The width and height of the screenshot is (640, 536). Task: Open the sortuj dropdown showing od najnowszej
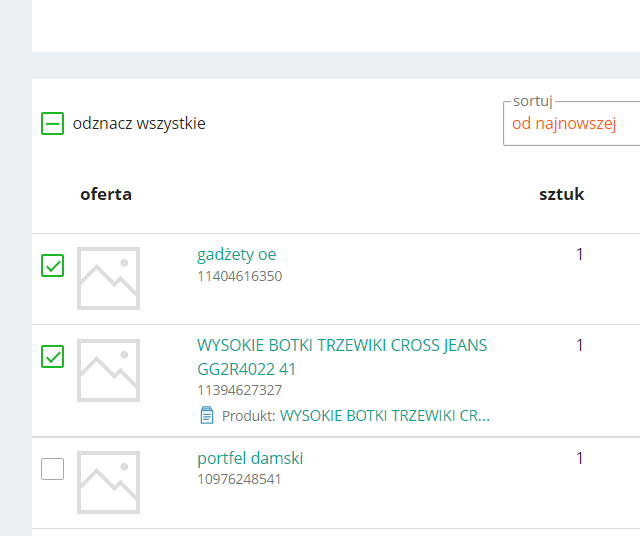point(574,124)
